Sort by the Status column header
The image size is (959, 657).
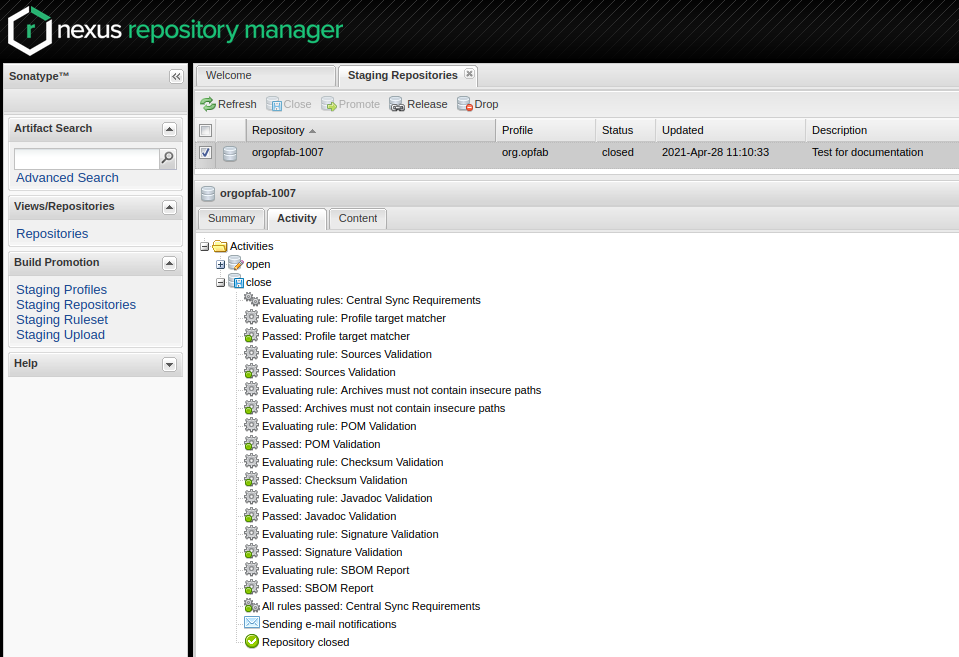[626, 130]
